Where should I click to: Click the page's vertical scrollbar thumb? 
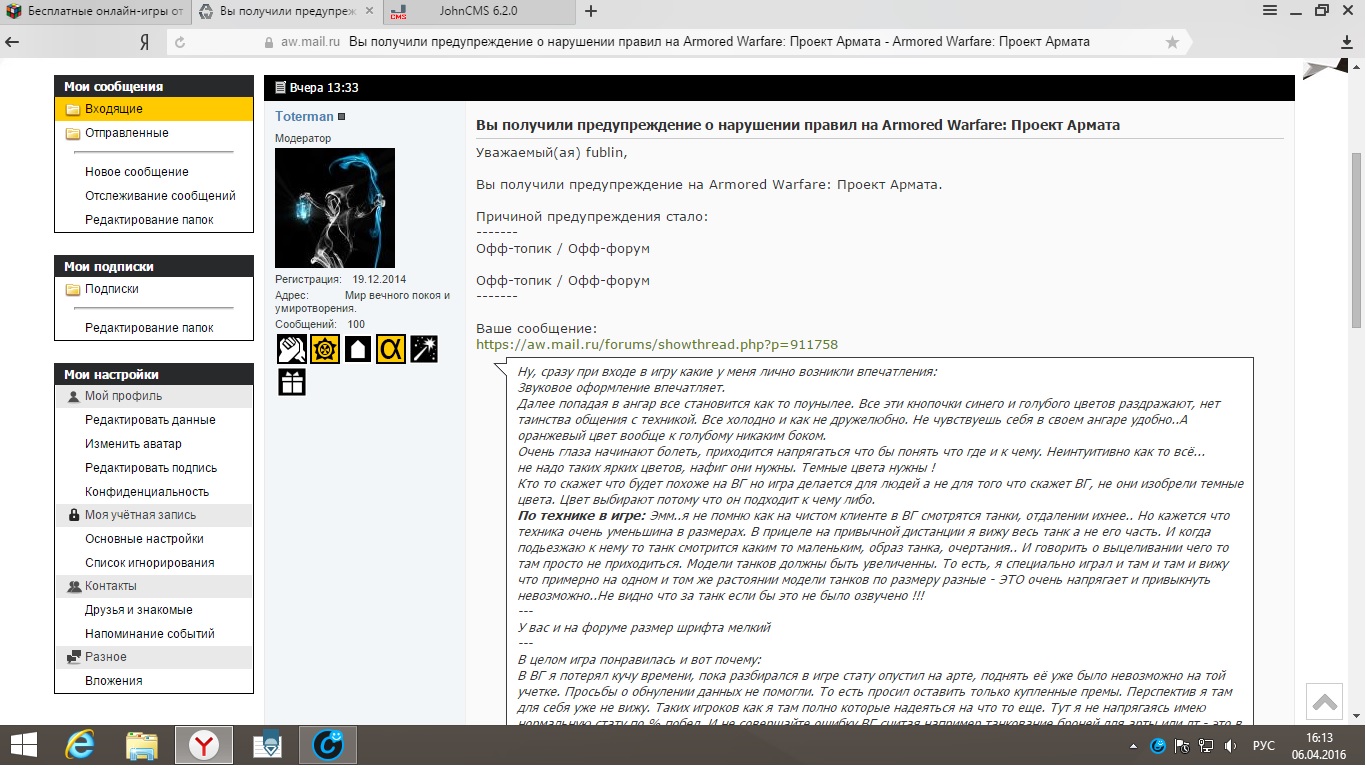1357,239
